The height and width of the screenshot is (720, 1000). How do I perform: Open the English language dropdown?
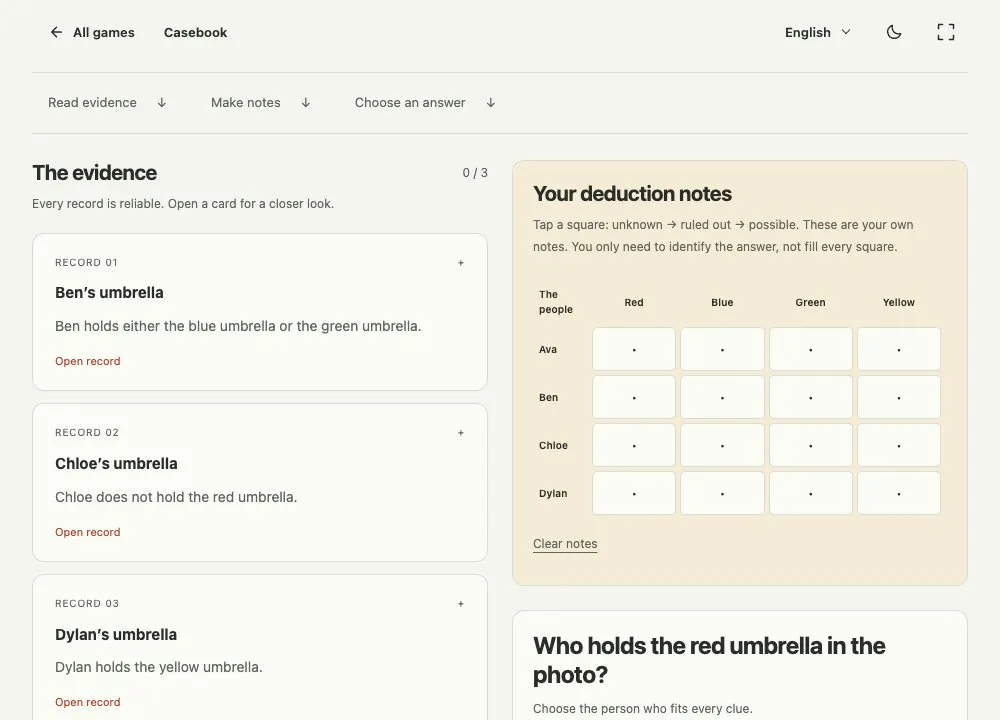tap(818, 33)
